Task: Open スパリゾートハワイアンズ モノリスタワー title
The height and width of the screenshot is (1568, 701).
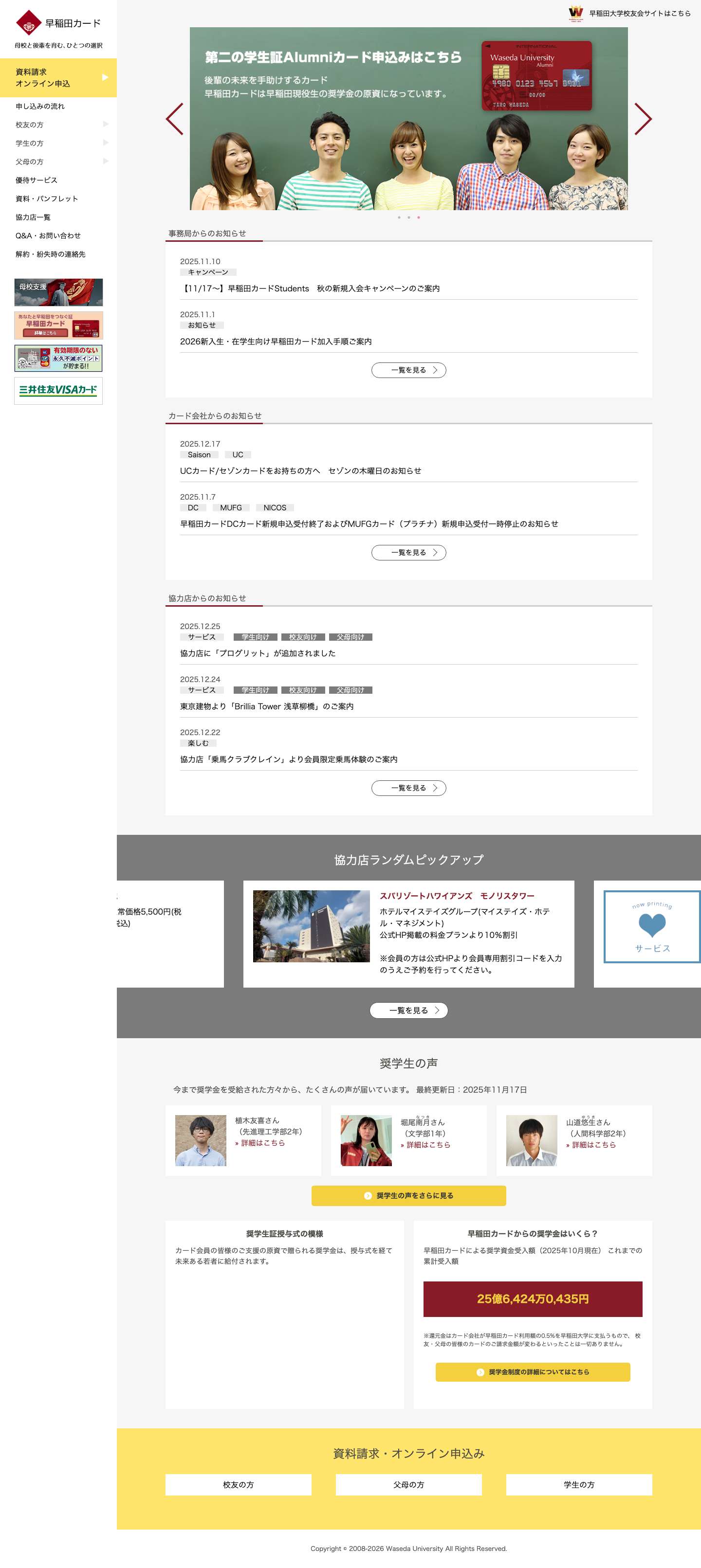Action: [x=457, y=896]
